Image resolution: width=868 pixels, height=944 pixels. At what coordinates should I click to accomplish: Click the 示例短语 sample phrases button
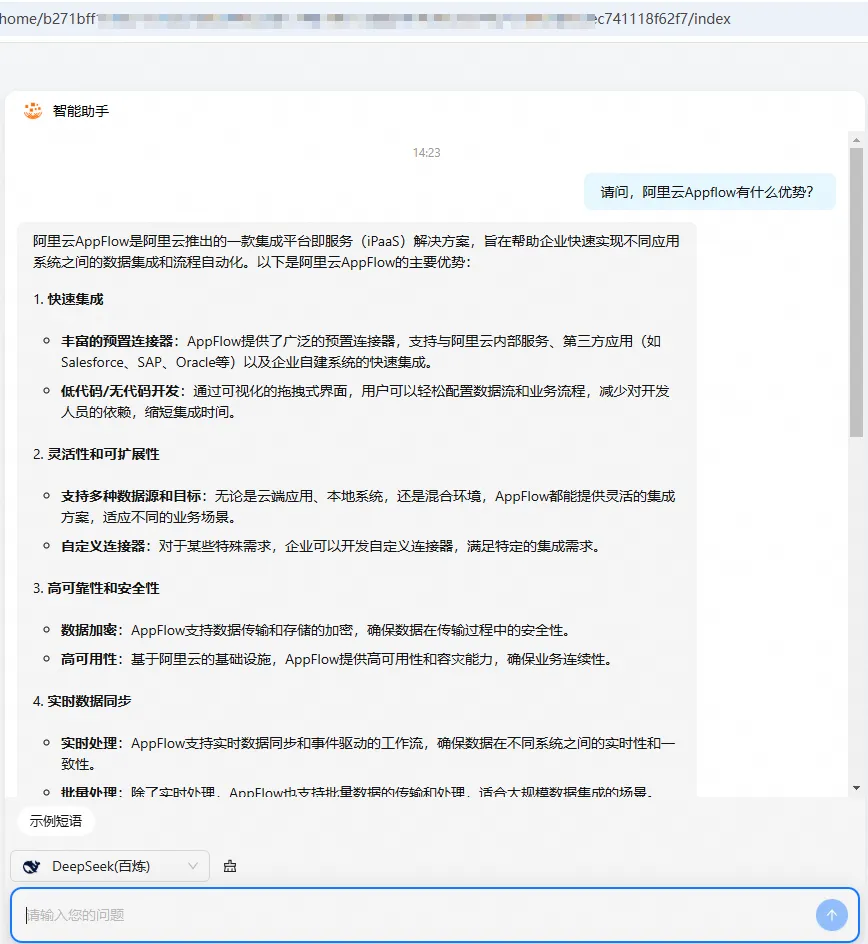click(55, 821)
